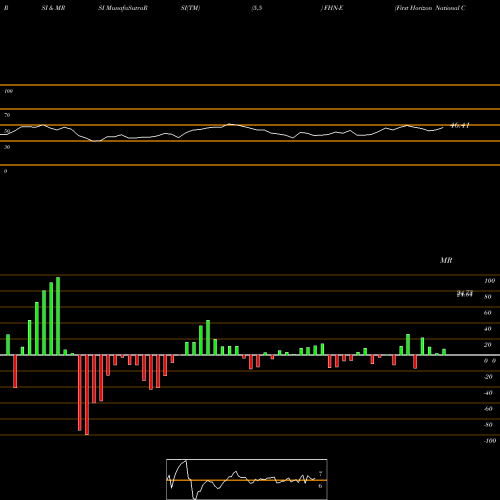Image resolution: width=500 pixels, height=500 pixels.
Task: Click the 100 label on the RSI left axis
Action: 8,91
